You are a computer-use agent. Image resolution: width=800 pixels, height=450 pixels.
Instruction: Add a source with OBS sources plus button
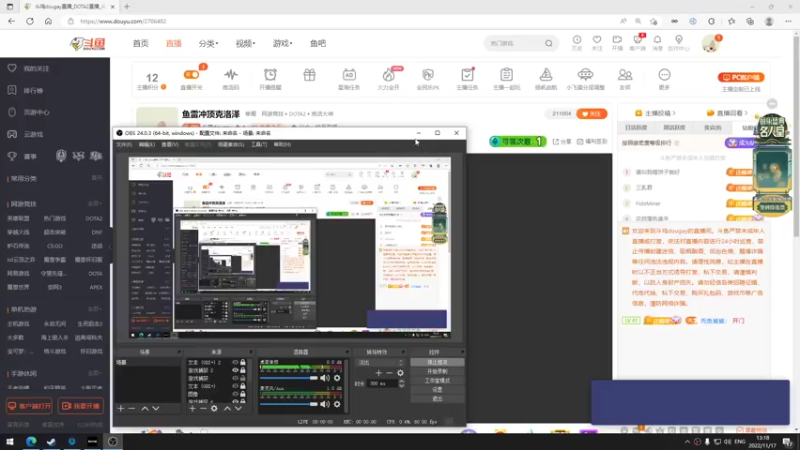tap(192, 408)
